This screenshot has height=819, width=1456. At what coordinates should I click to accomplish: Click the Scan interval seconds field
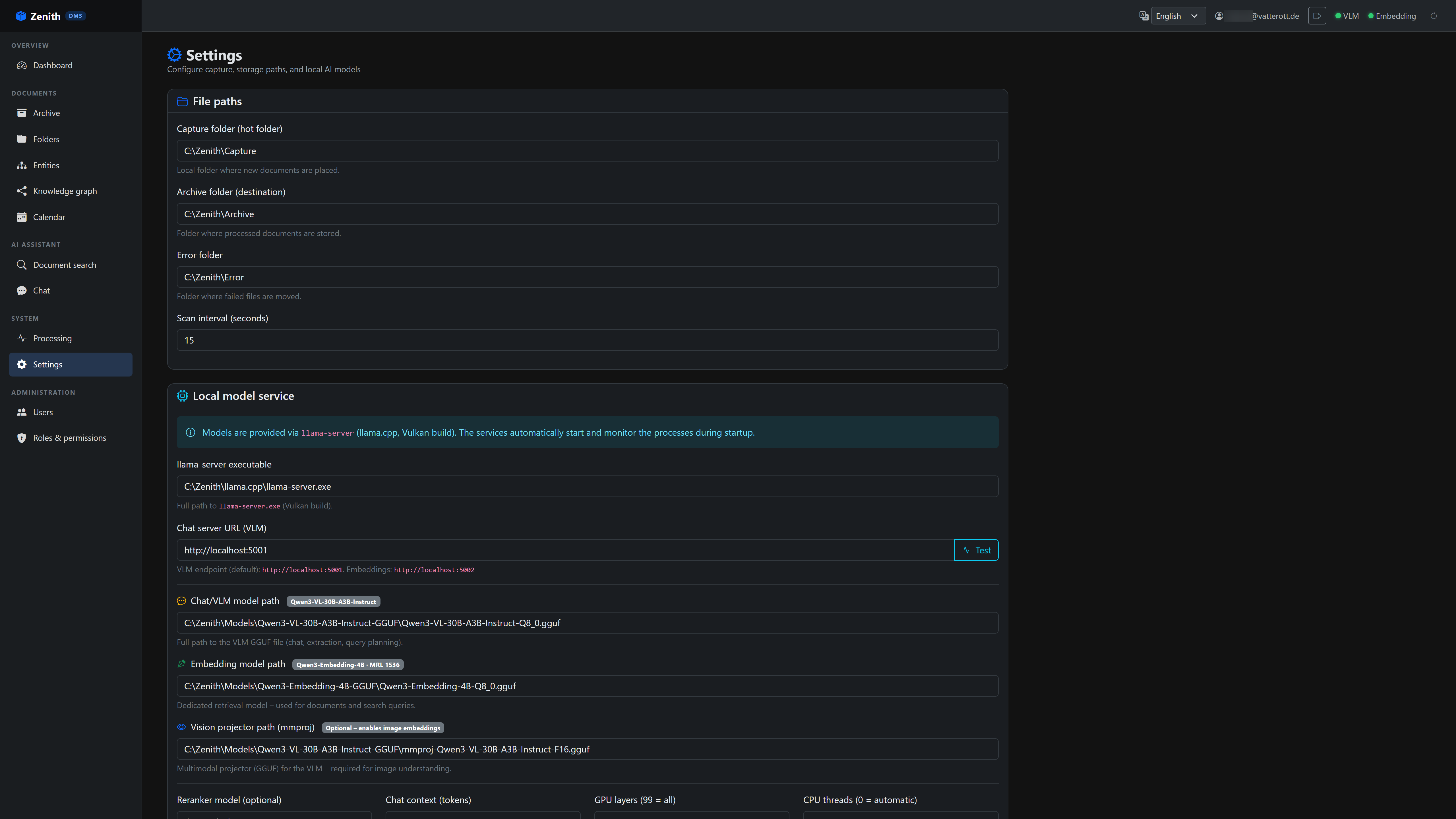click(587, 340)
